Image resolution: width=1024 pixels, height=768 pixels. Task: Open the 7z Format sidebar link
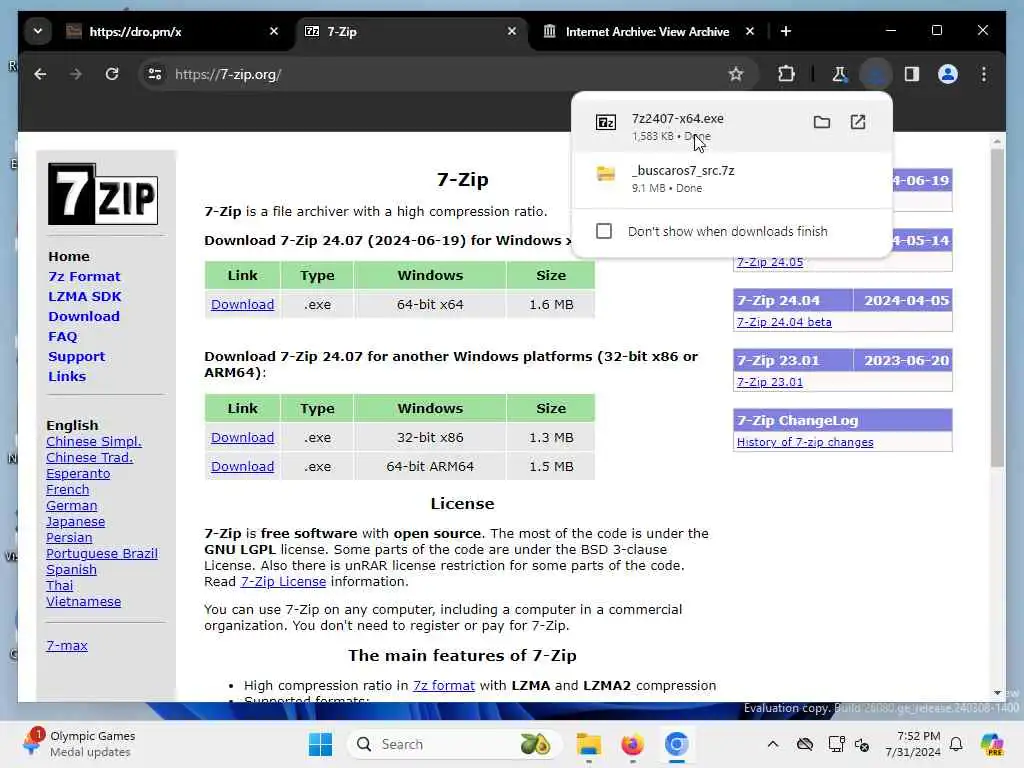[x=84, y=276]
